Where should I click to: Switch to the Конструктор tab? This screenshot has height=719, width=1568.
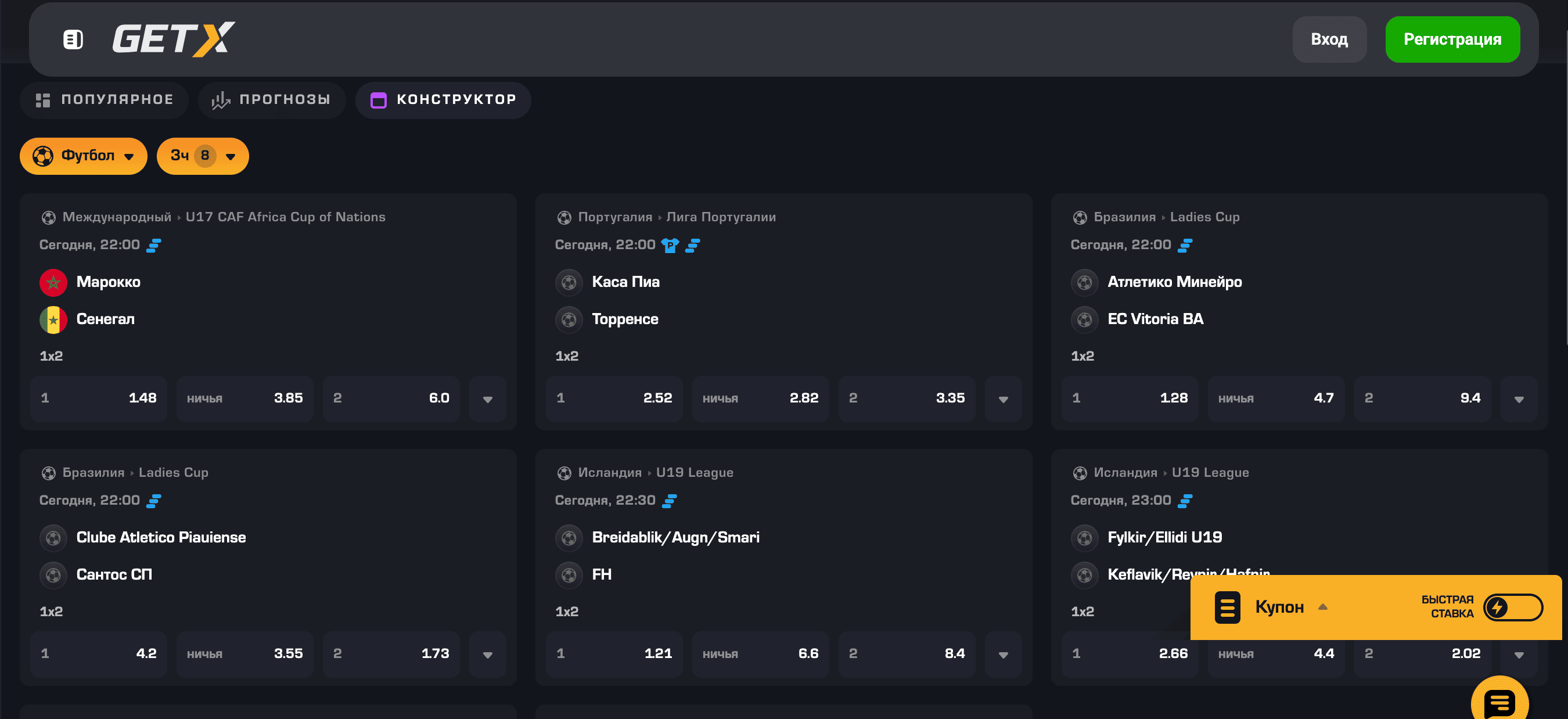point(443,100)
